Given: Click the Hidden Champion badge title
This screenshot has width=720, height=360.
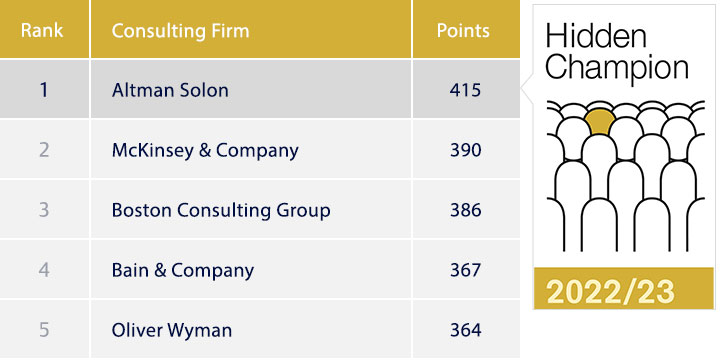Looking at the screenshot, I should coord(617,52).
